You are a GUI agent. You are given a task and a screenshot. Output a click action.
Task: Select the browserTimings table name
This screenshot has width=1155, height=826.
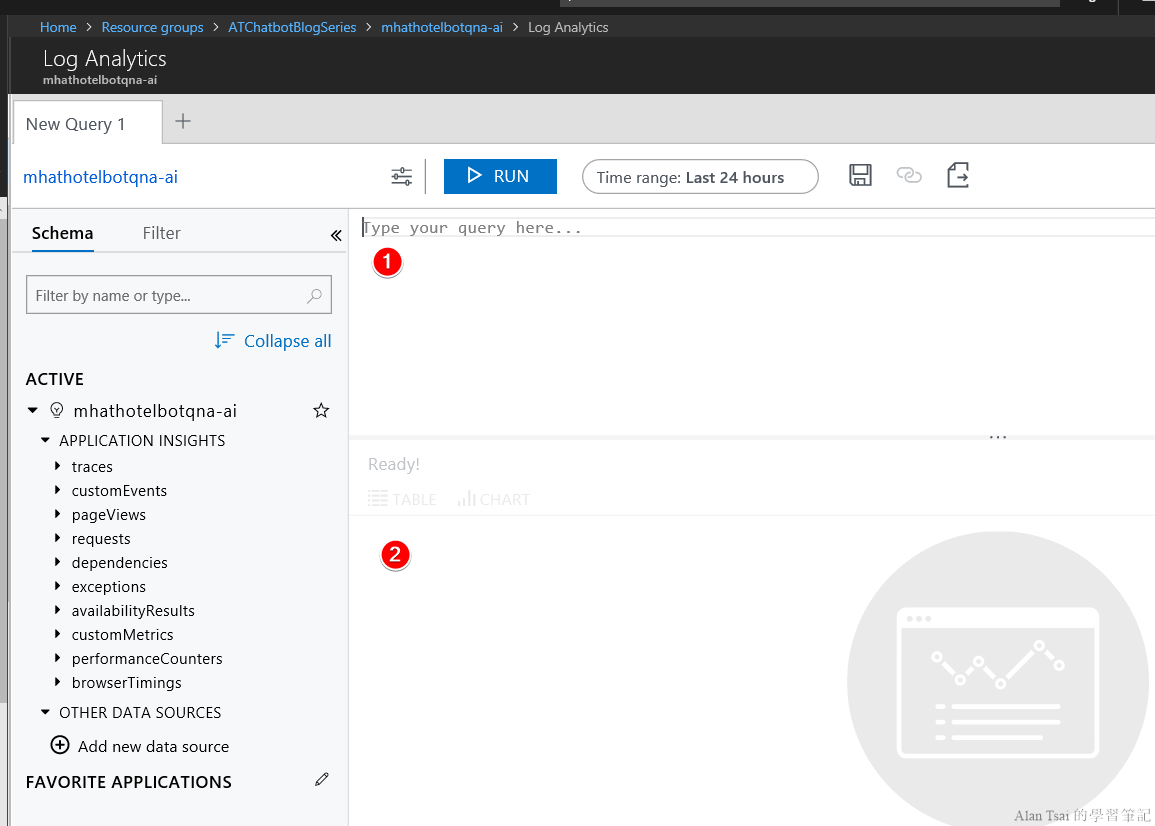126,682
